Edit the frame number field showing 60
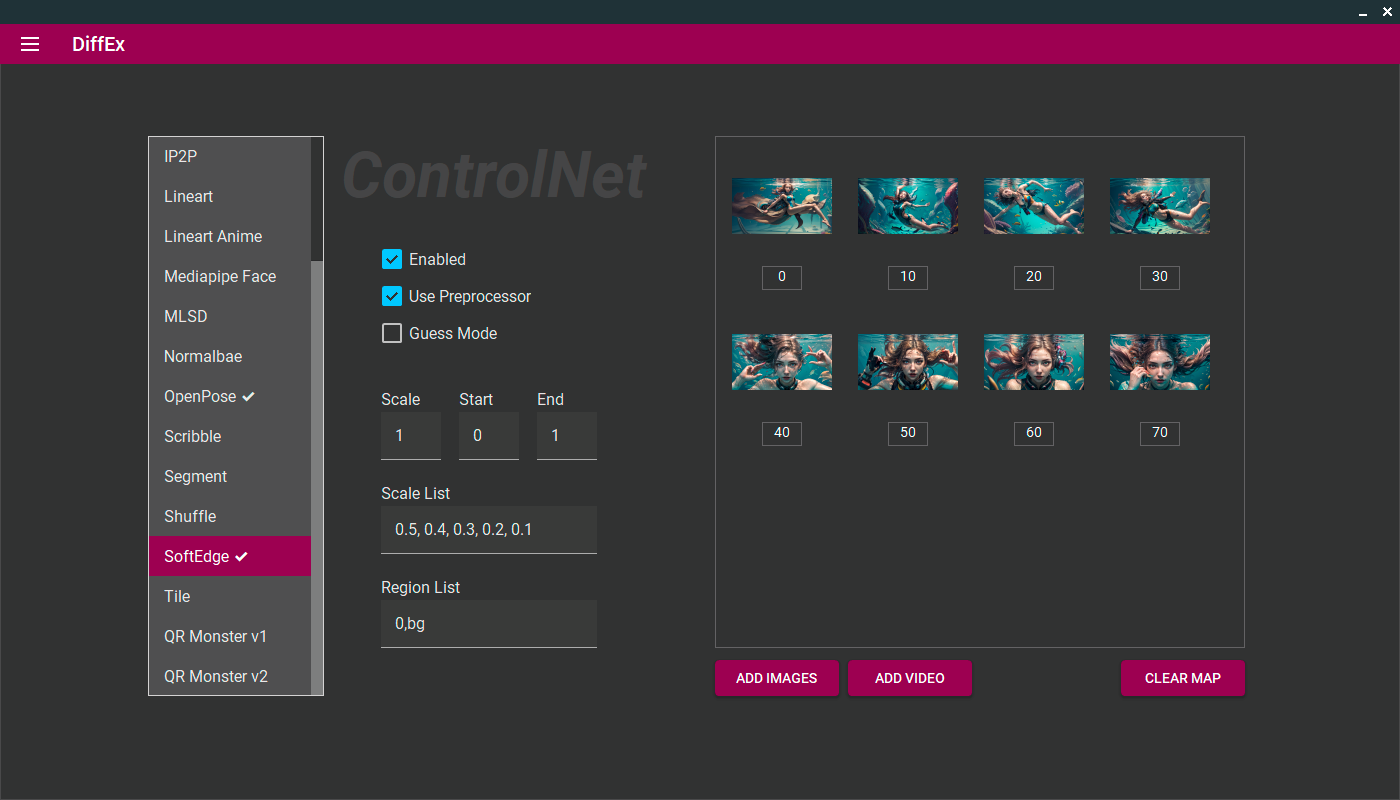This screenshot has width=1400, height=800. coord(1034,433)
